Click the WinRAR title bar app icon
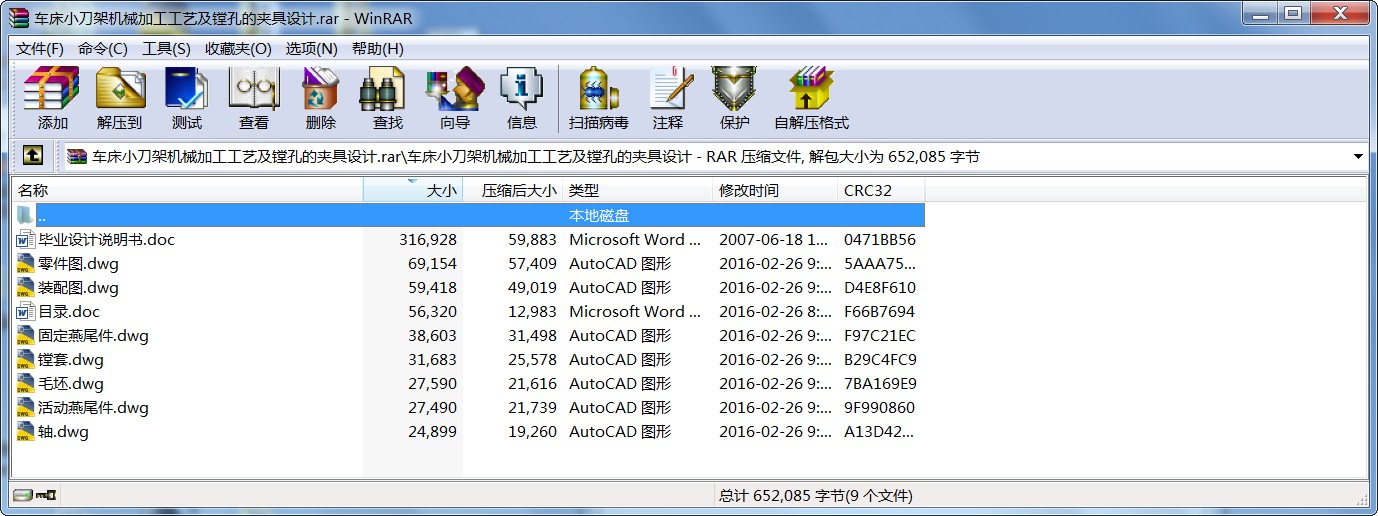Image resolution: width=1378 pixels, height=516 pixels. 19,17
